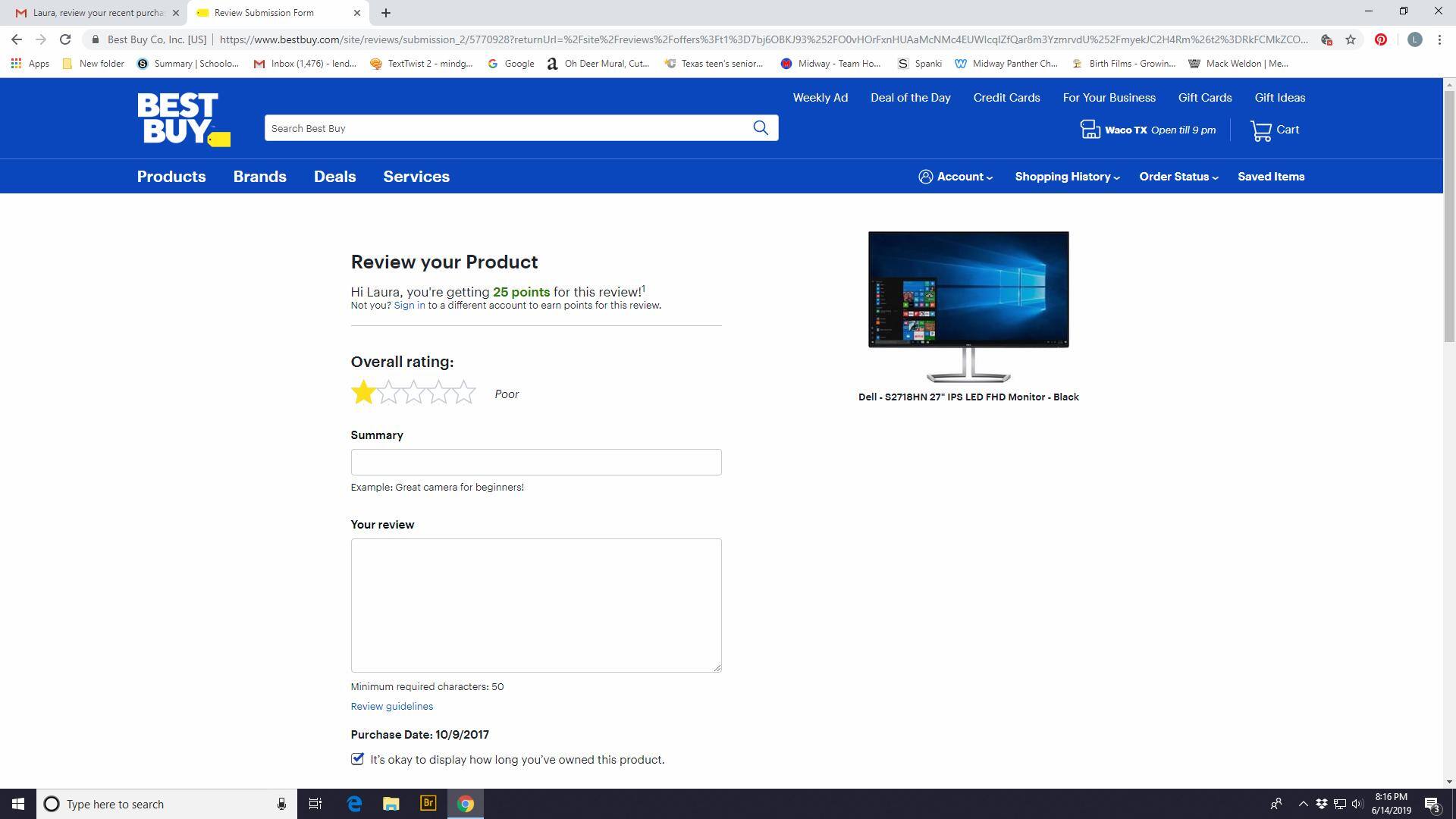Toggle the bookmark star in the address bar
Viewport: 1456px width, 819px height.
point(1351,39)
